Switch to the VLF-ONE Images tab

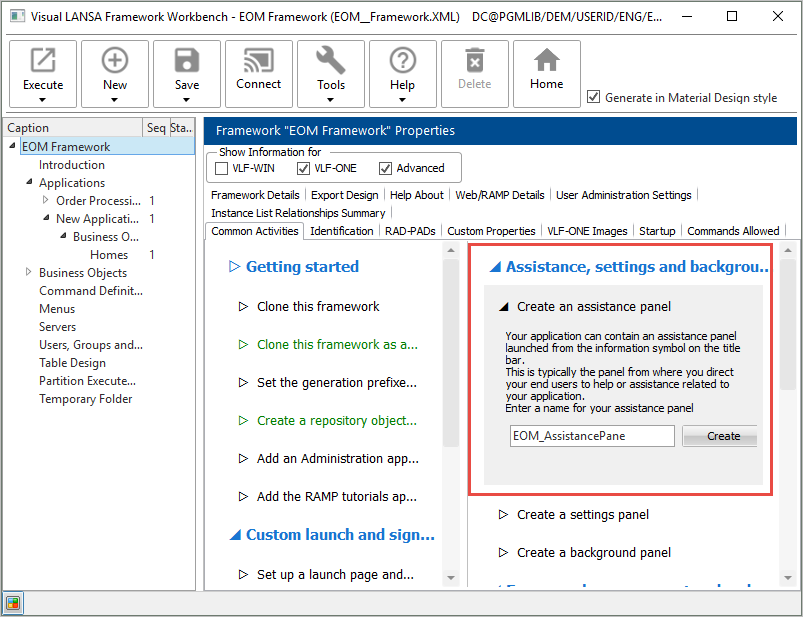[x=587, y=231]
